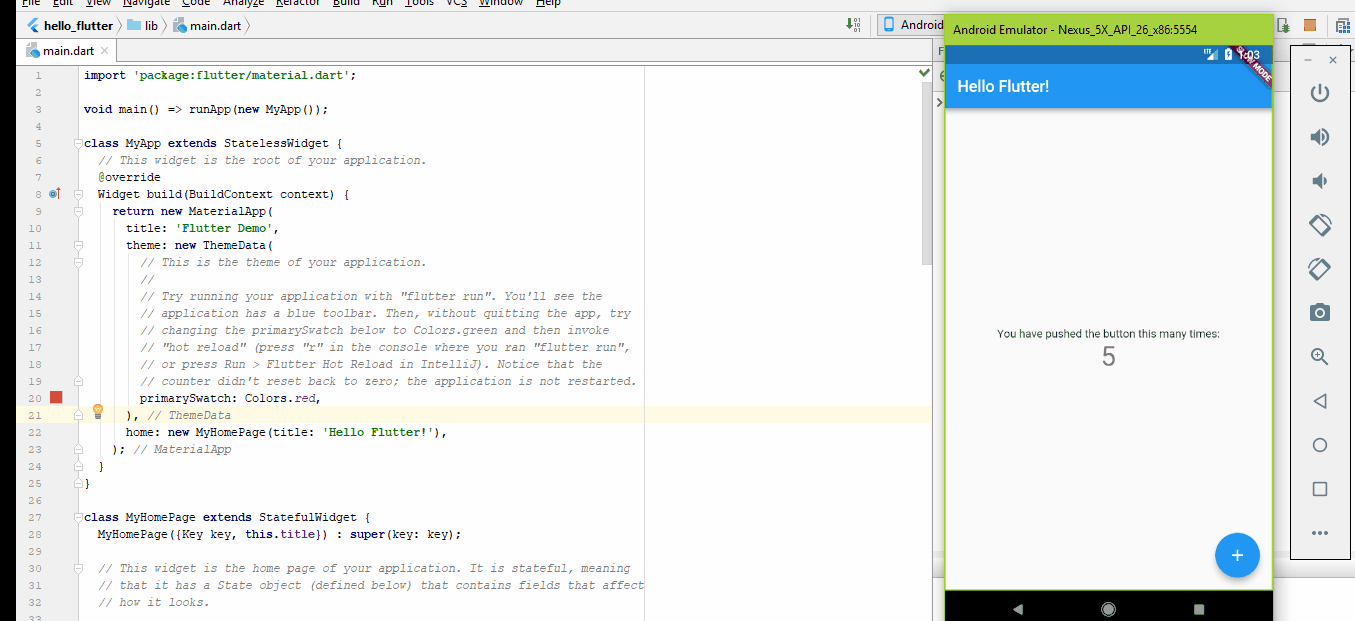Collapse the MyApp class fold on line 5
1355x621 pixels.
point(78,143)
